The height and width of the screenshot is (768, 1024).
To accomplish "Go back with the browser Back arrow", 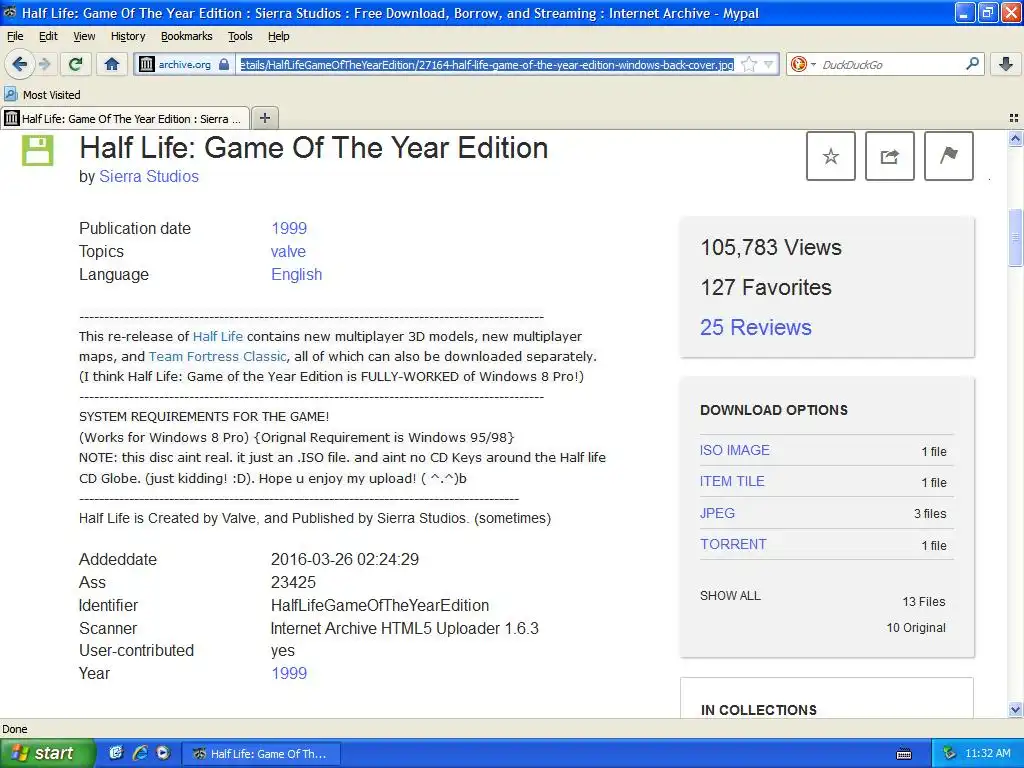I will pyautogui.click(x=20, y=64).
